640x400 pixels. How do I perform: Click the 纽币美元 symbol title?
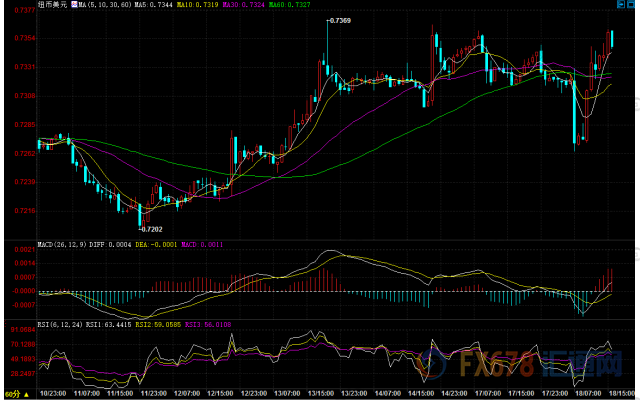(53, 6)
